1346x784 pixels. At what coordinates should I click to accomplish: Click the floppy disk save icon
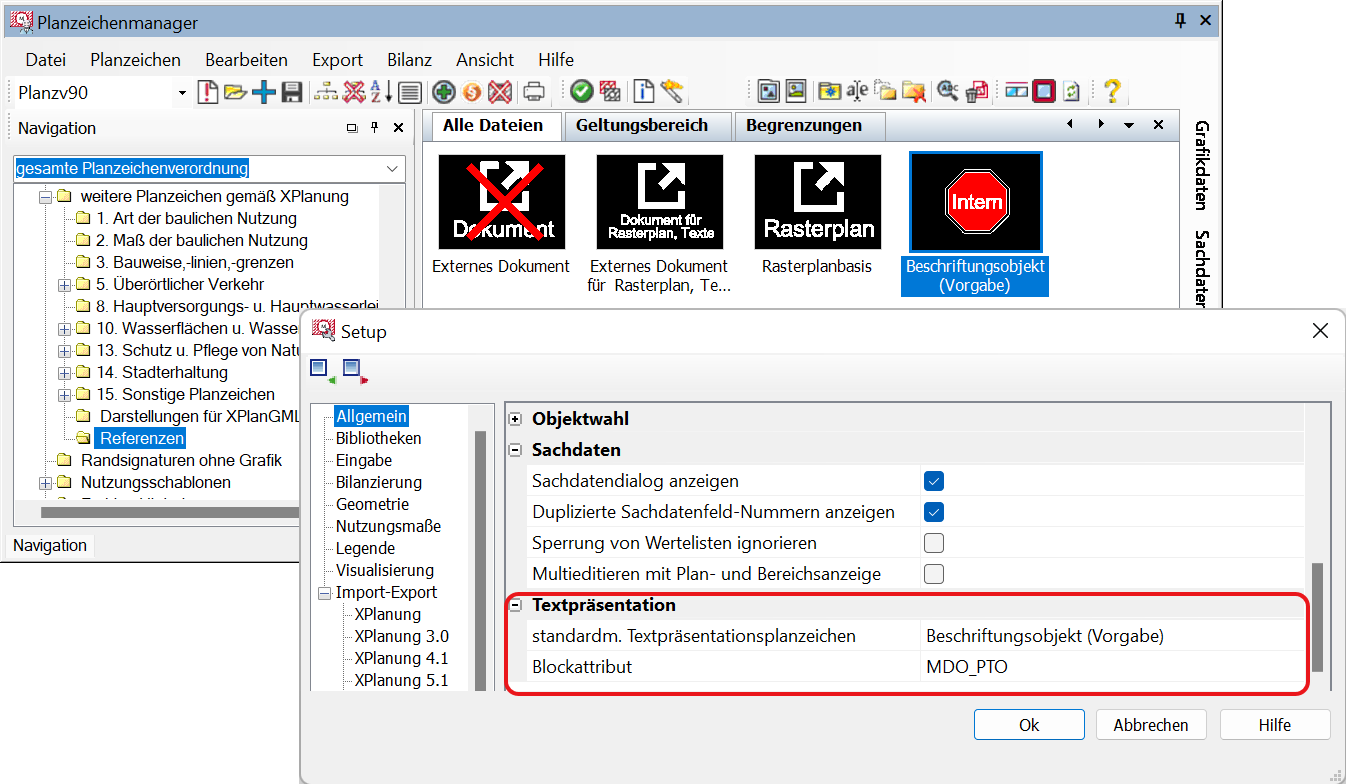point(292,93)
